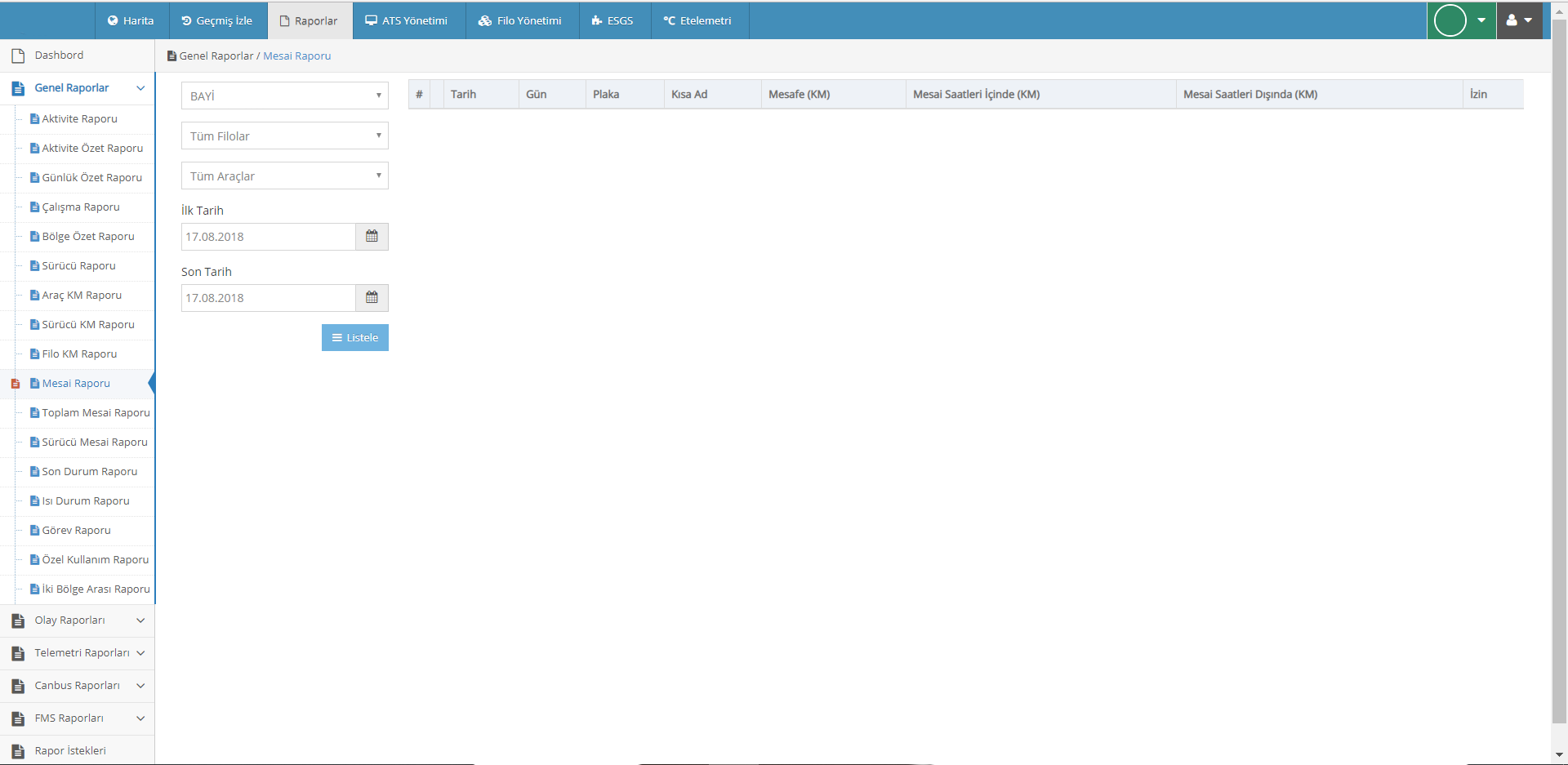Open Isı Durum Raporu
The image size is (1568, 765).
pos(86,500)
